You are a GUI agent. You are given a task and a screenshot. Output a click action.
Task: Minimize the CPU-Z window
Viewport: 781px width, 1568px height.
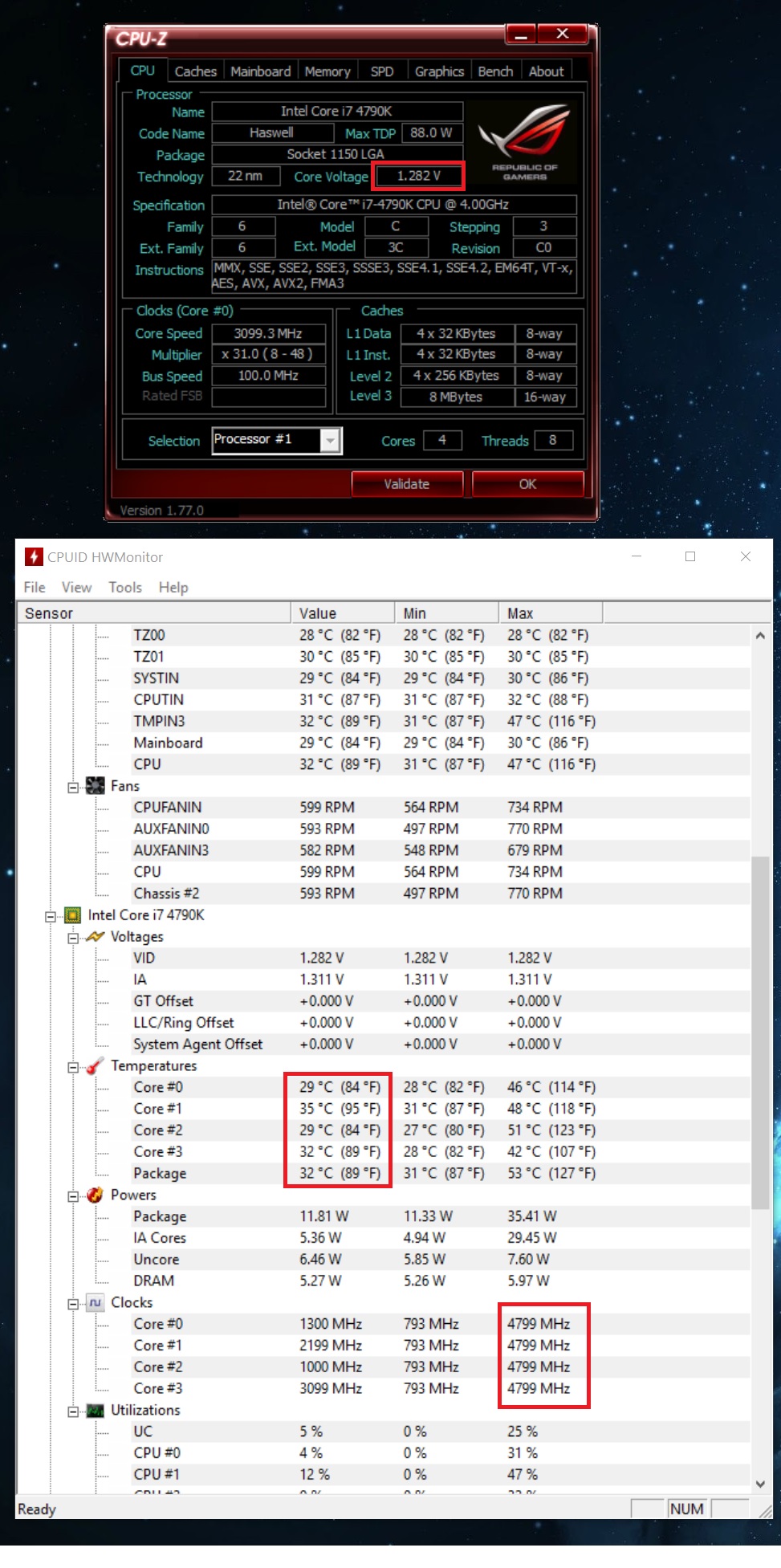(520, 34)
